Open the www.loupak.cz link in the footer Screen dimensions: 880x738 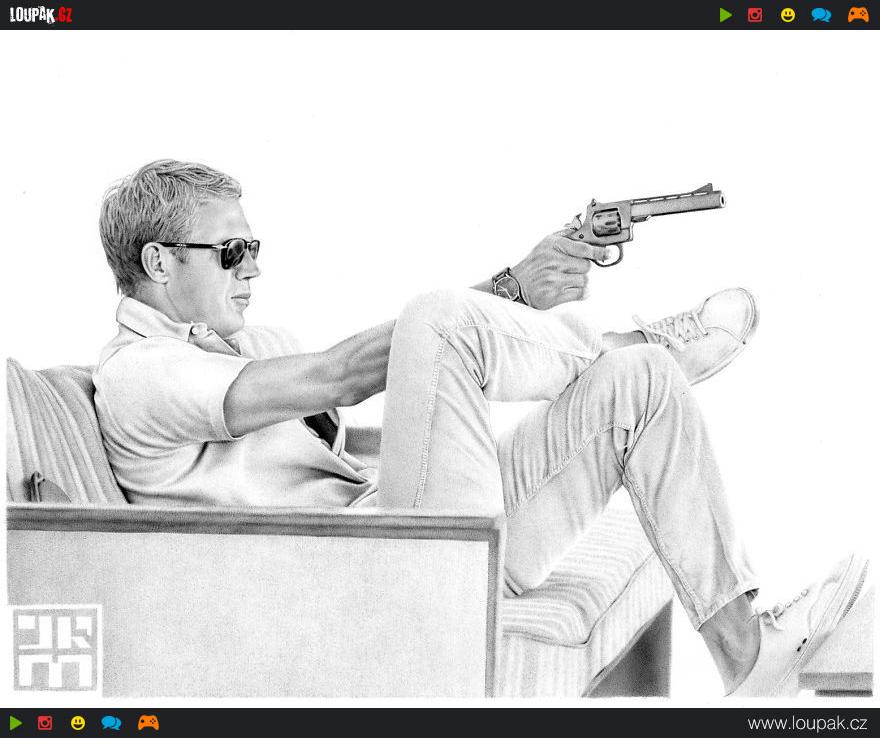[x=807, y=723]
